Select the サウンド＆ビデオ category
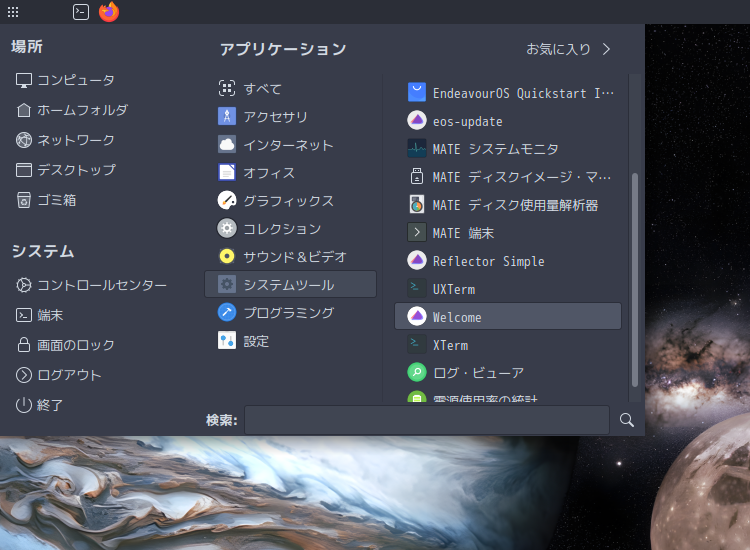The height and width of the screenshot is (550, 750). (290, 256)
